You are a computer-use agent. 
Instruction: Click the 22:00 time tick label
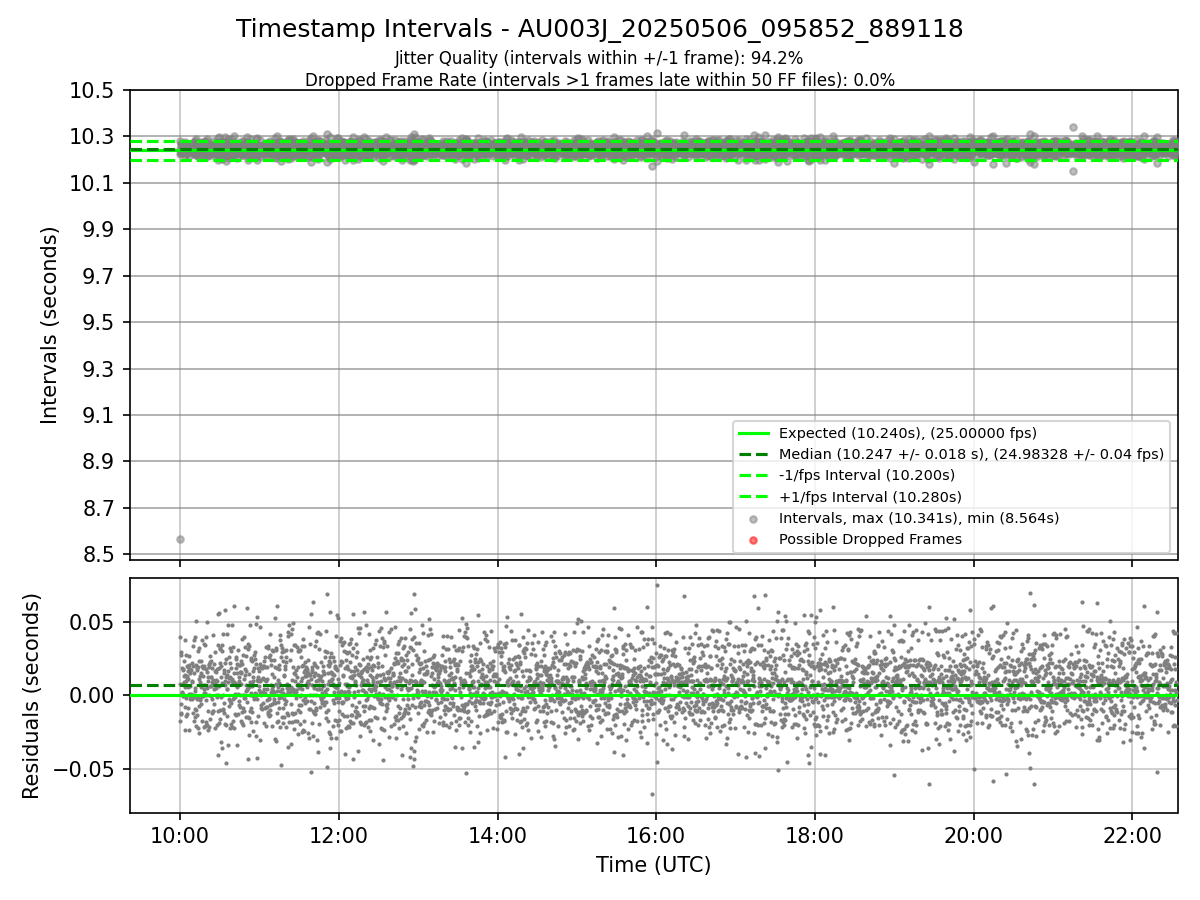pos(1132,833)
